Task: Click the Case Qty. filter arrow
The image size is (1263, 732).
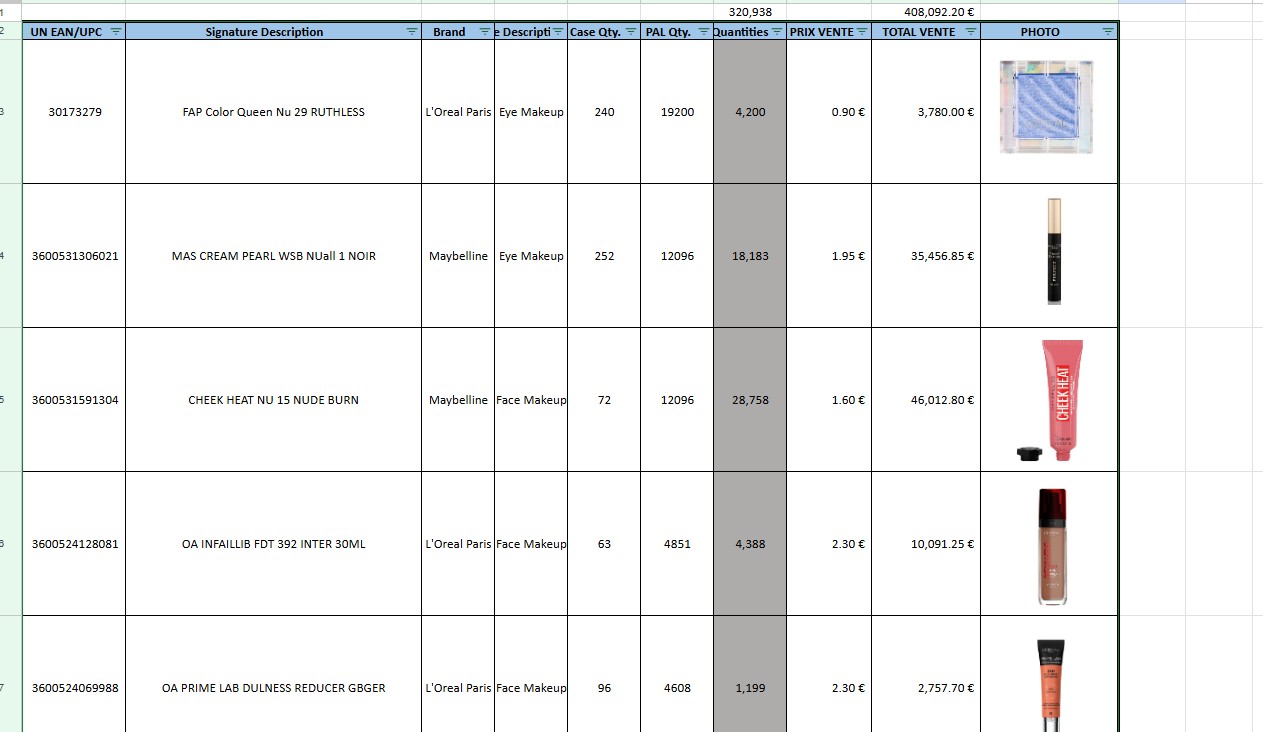Action: [x=631, y=32]
